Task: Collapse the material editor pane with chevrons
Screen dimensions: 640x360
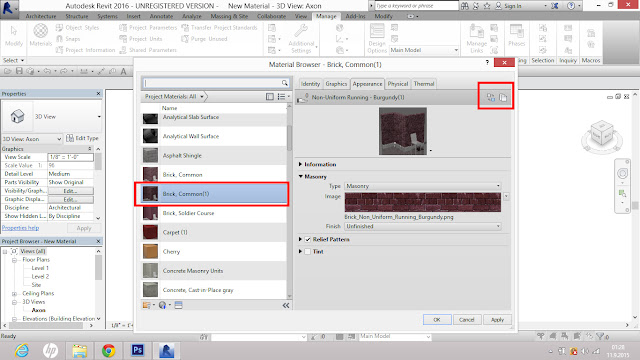Action: (x=286, y=305)
